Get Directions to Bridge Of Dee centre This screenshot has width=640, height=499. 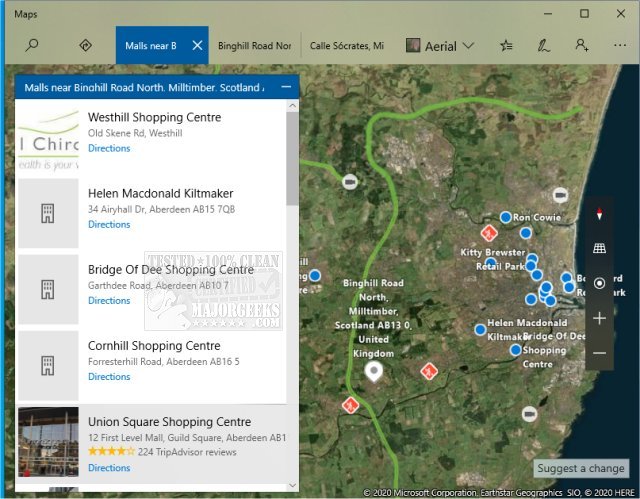click(x=109, y=301)
